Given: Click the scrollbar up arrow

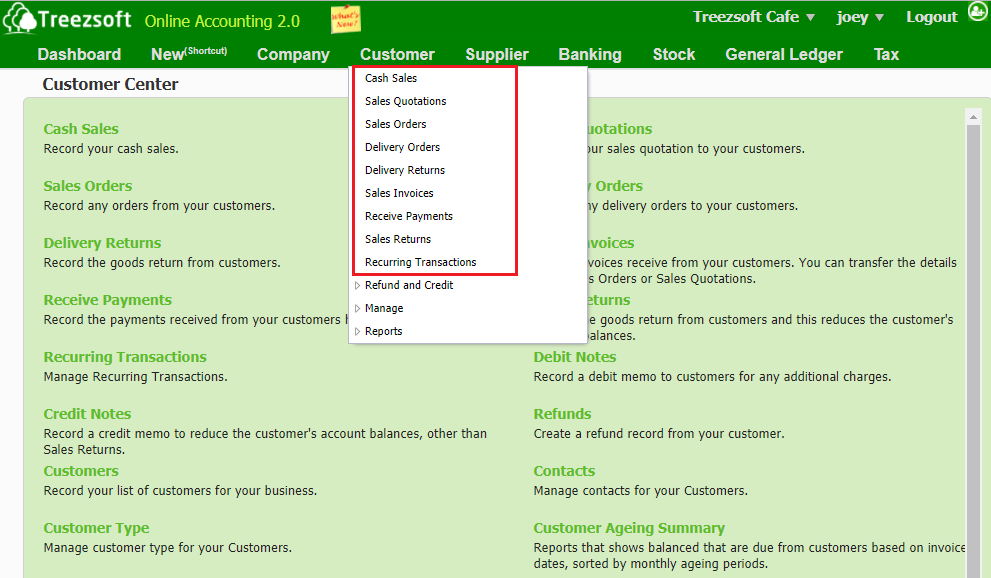Looking at the screenshot, I should [x=973, y=117].
